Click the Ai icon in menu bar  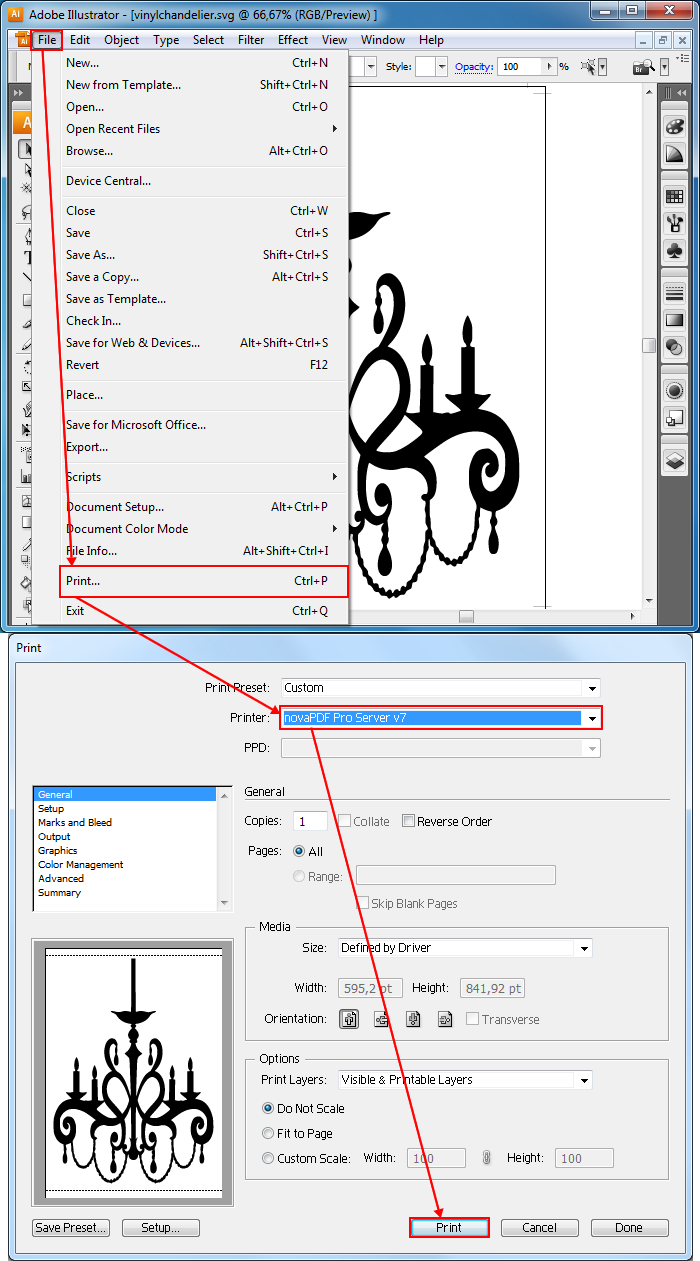pyautogui.click(x=23, y=40)
